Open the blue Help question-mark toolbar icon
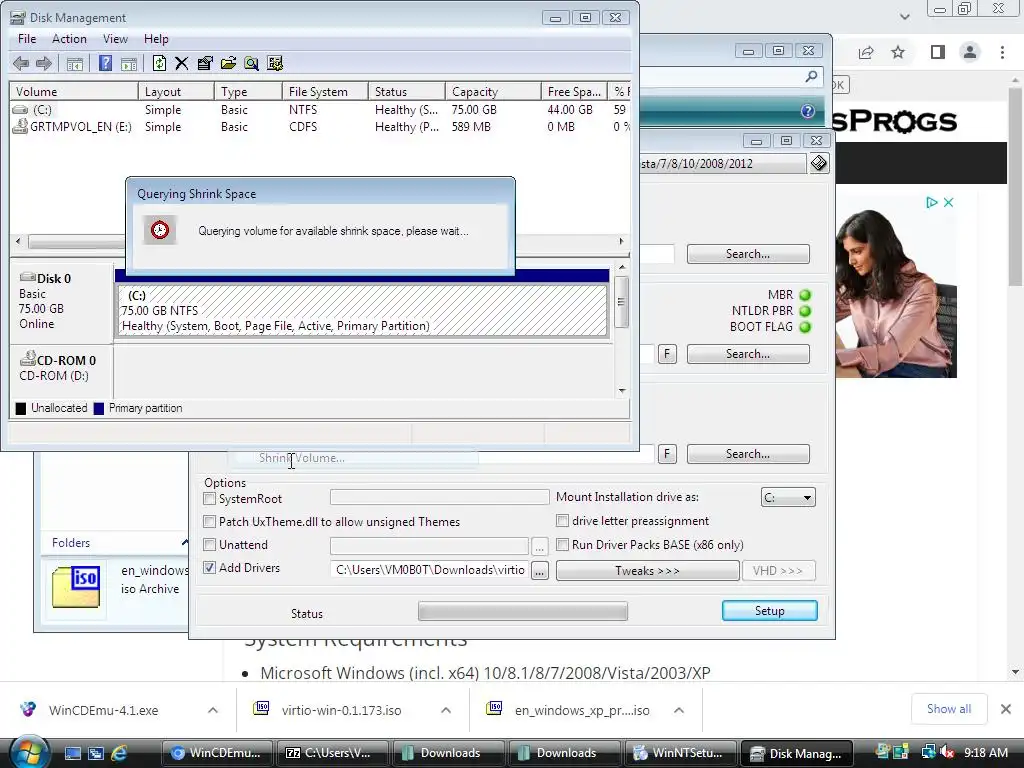The width and height of the screenshot is (1024, 768). click(x=105, y=63)
